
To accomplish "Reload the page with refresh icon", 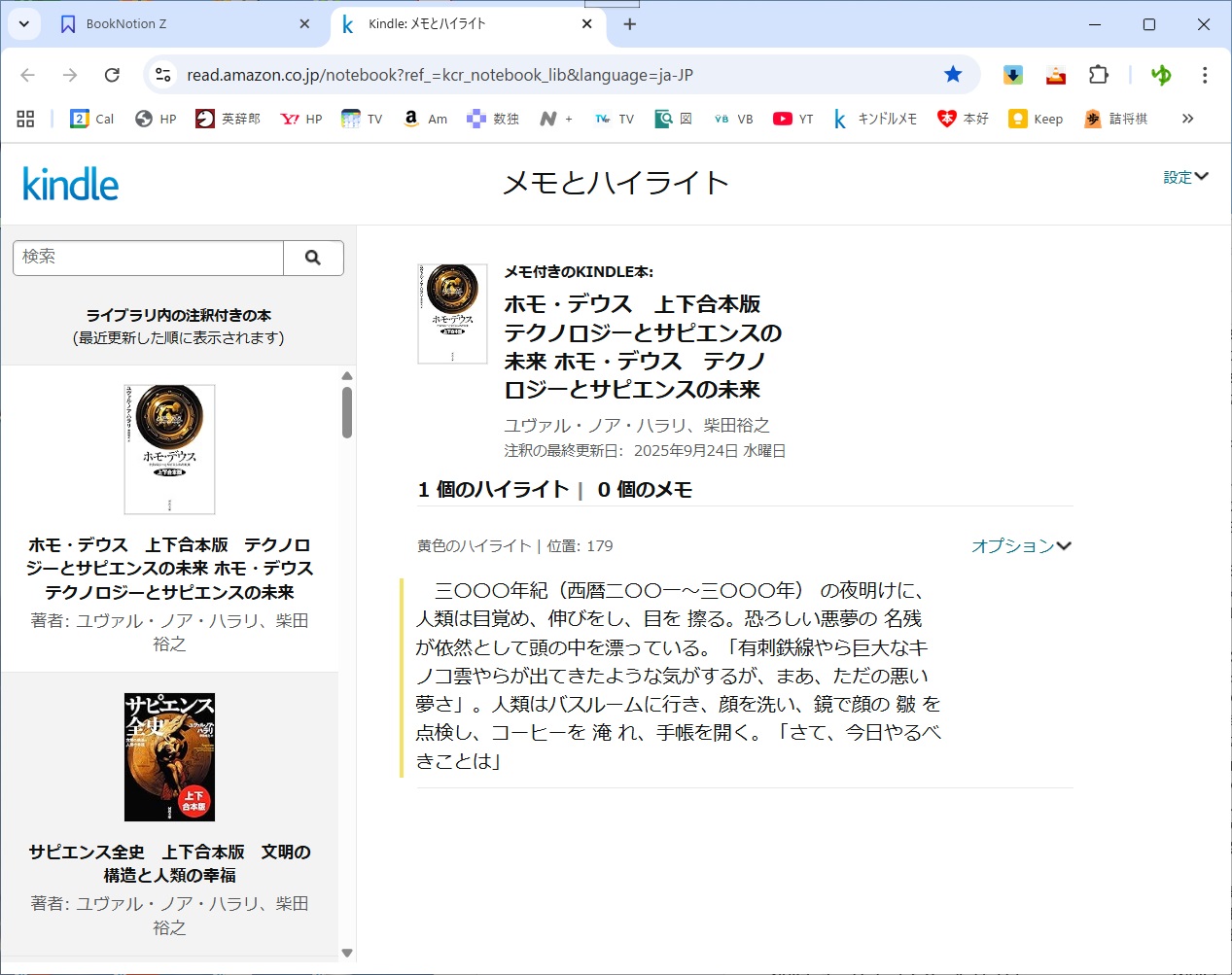I will click(x=112, y=75).
